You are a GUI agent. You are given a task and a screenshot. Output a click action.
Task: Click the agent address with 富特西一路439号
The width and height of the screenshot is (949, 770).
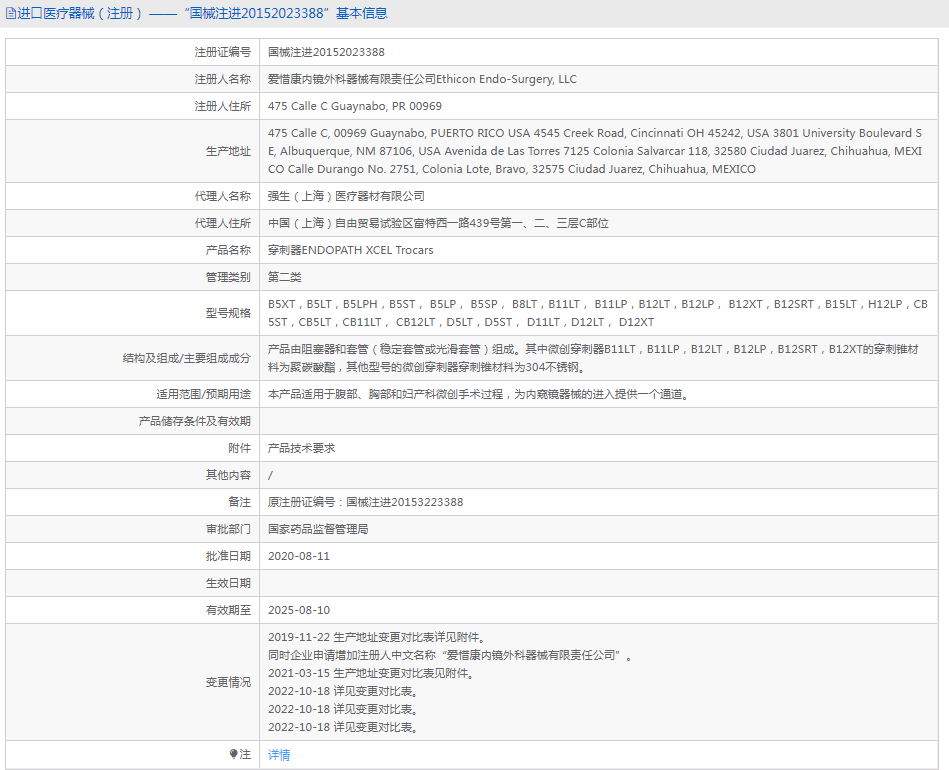coord(438,223)
